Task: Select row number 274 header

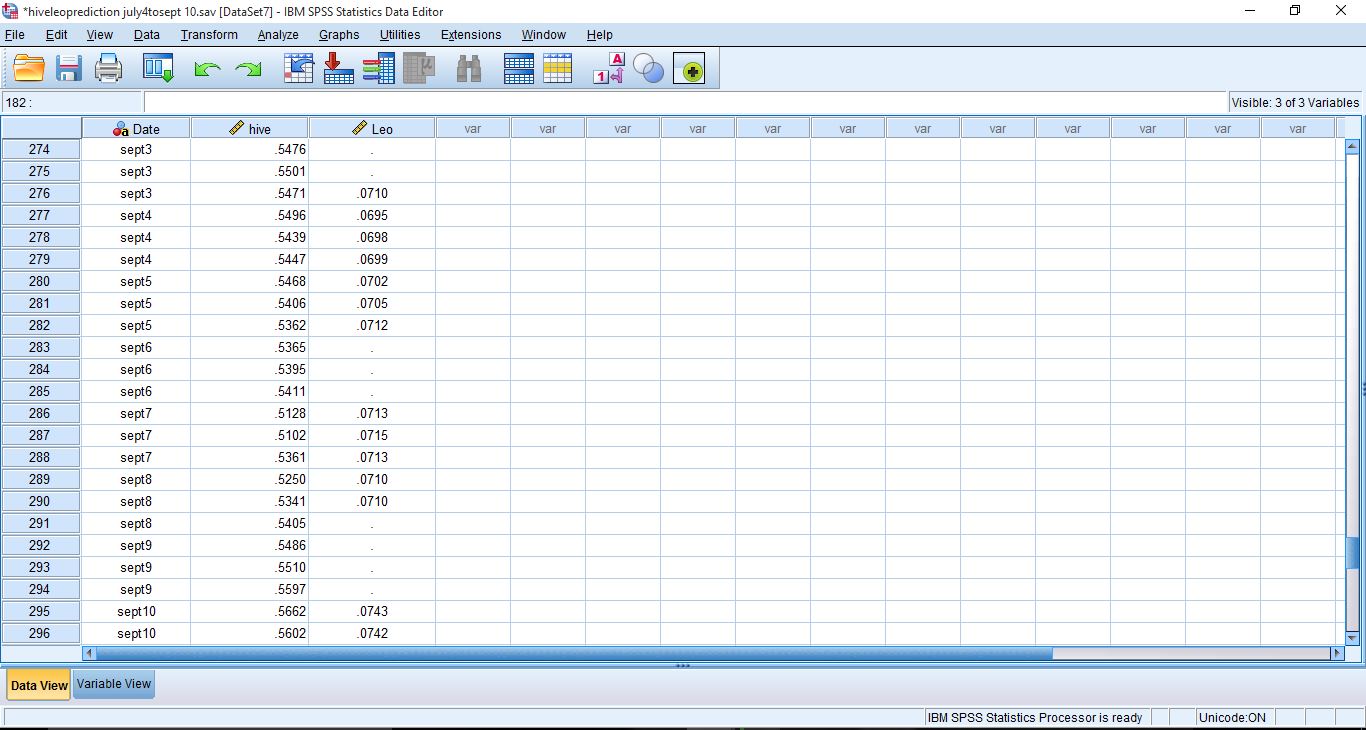Action: point(41,149)
